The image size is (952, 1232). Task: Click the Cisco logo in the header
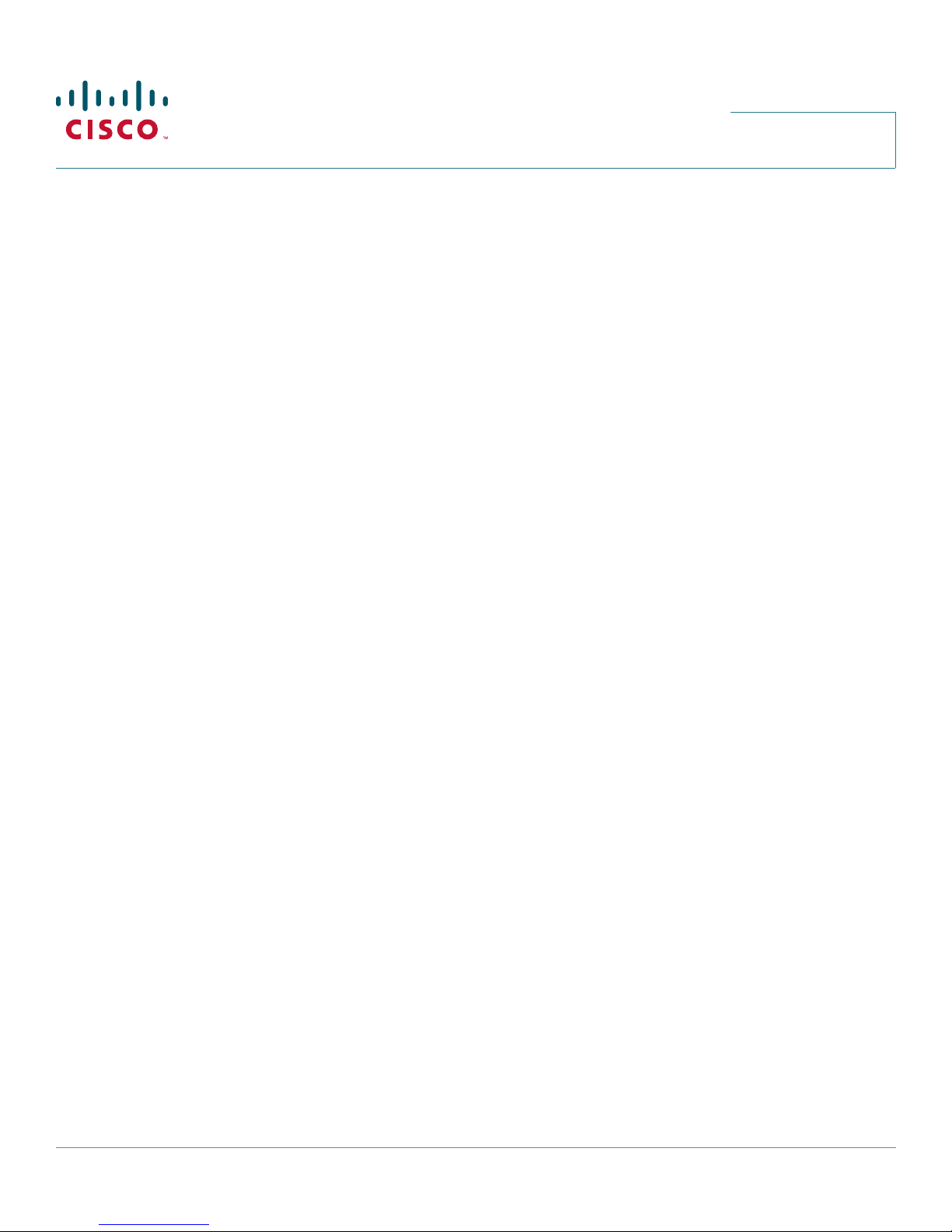(112, 110)
